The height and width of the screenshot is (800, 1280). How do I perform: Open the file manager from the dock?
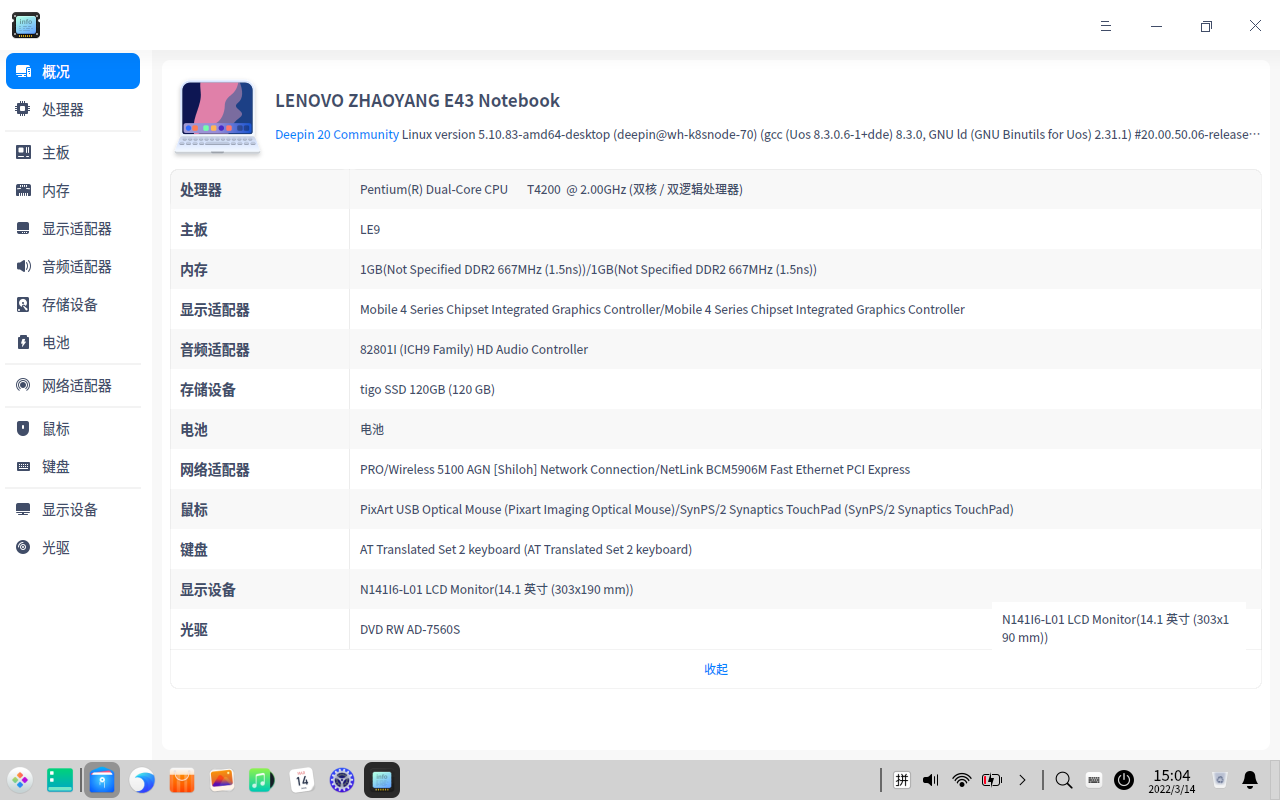pos(101,780)
